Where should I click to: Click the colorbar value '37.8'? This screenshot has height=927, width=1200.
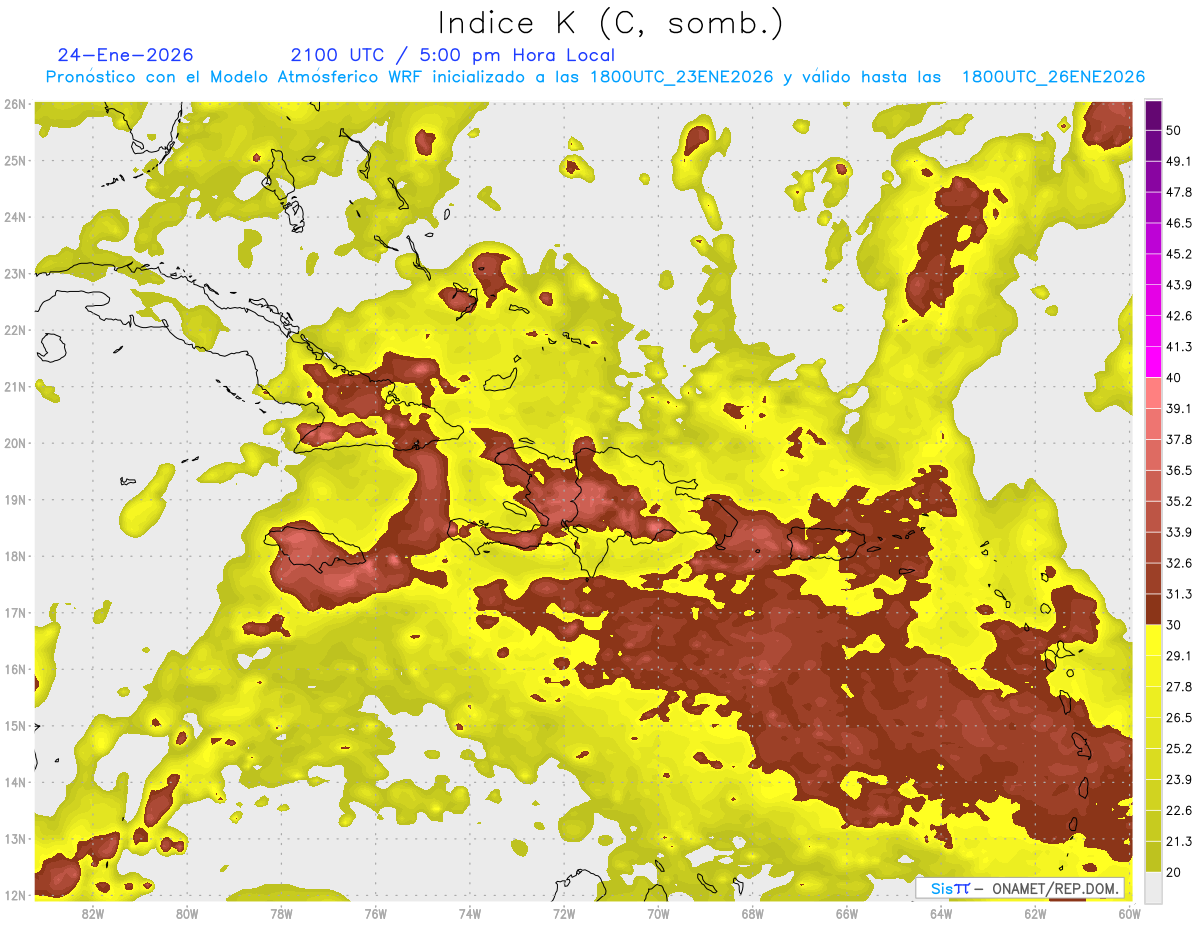coord(1179,439)
